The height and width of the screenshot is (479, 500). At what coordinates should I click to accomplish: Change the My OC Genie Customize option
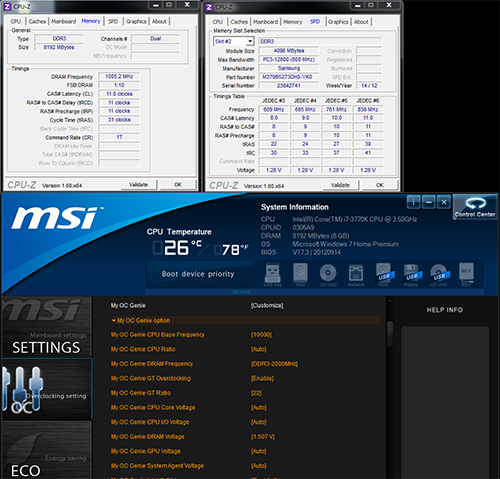point(267,305)
